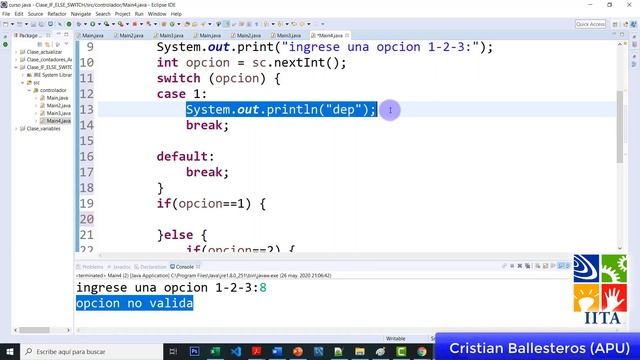The image size is (640, 360).
Task: Select the Console tab
Action: [184, 267]
